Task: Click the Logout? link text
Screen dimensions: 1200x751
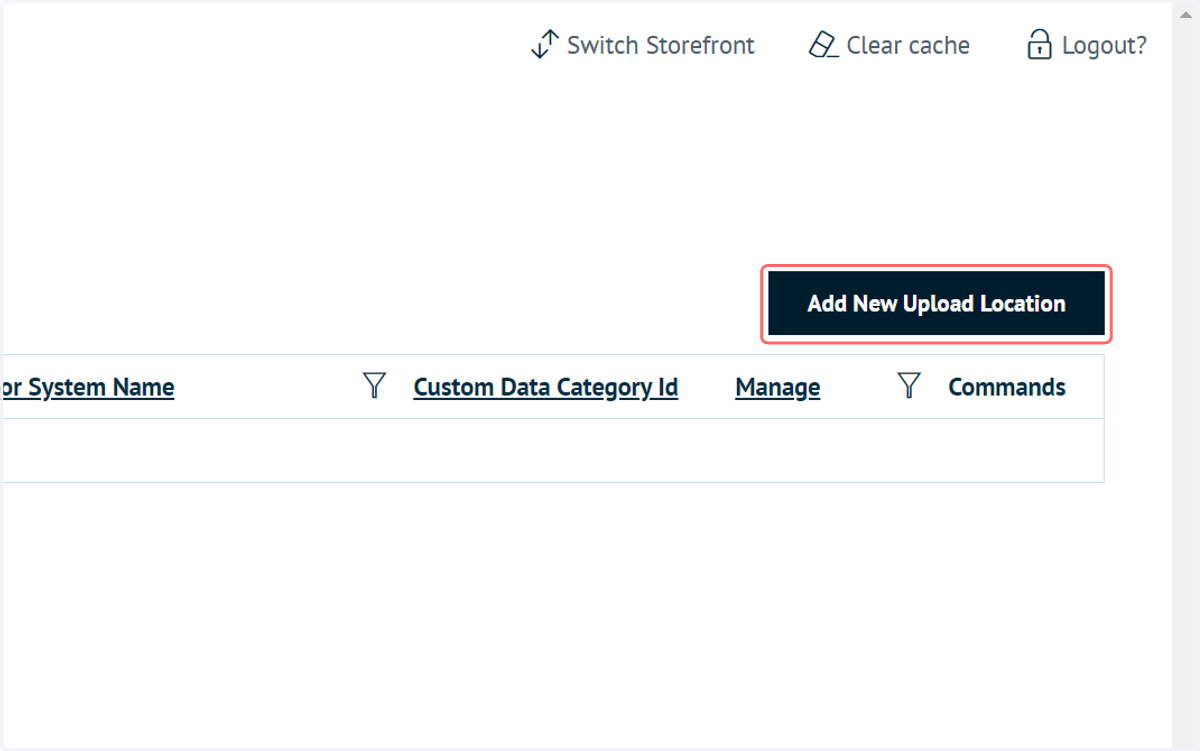Action: 1104,46
